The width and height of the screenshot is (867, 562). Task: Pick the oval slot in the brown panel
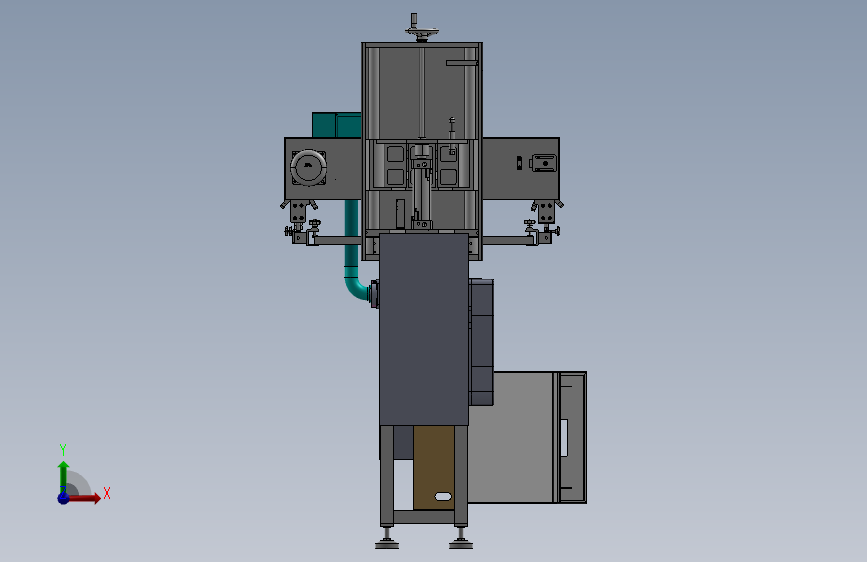[443, 496]
